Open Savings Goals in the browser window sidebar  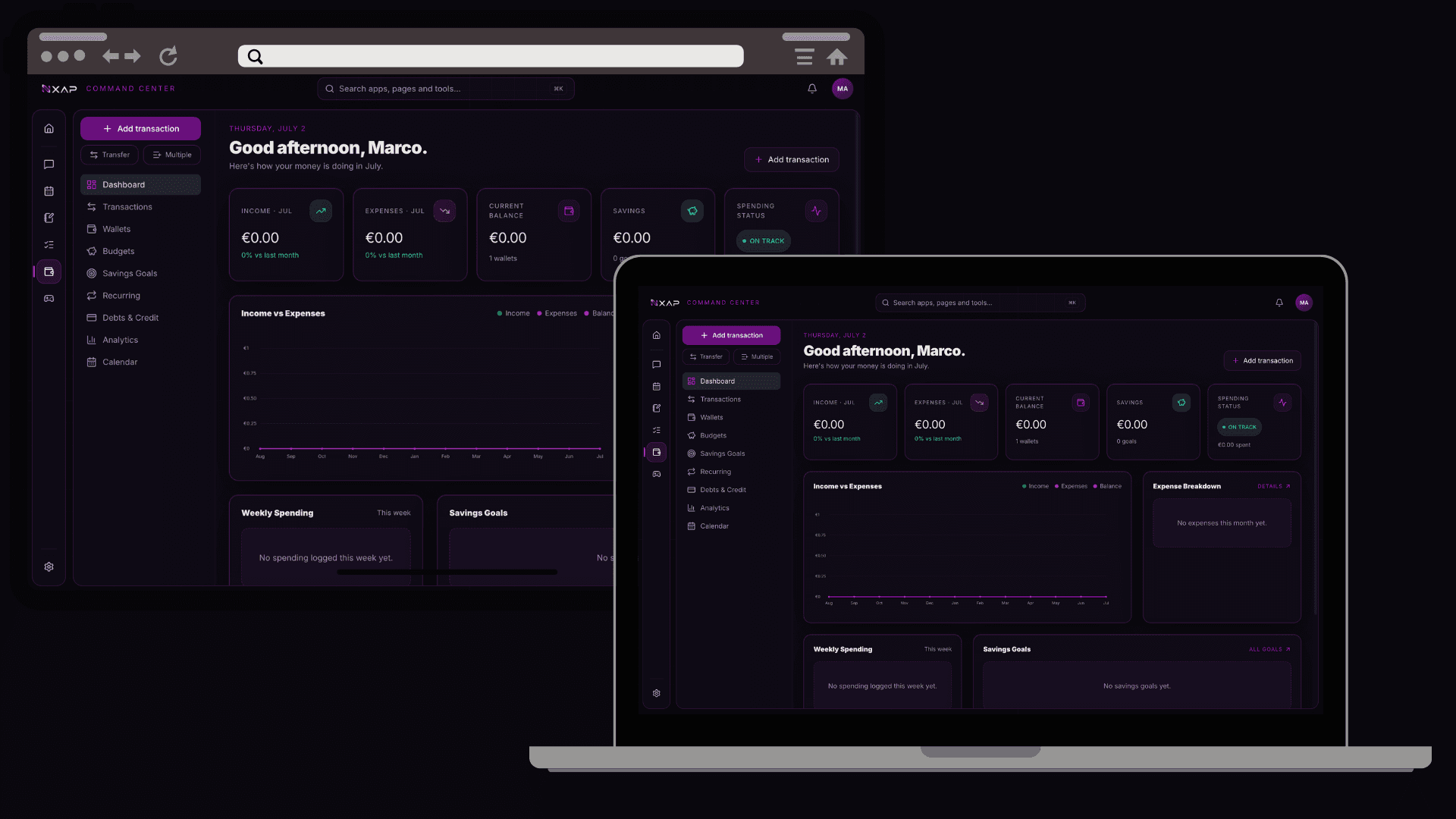point(141,274)
